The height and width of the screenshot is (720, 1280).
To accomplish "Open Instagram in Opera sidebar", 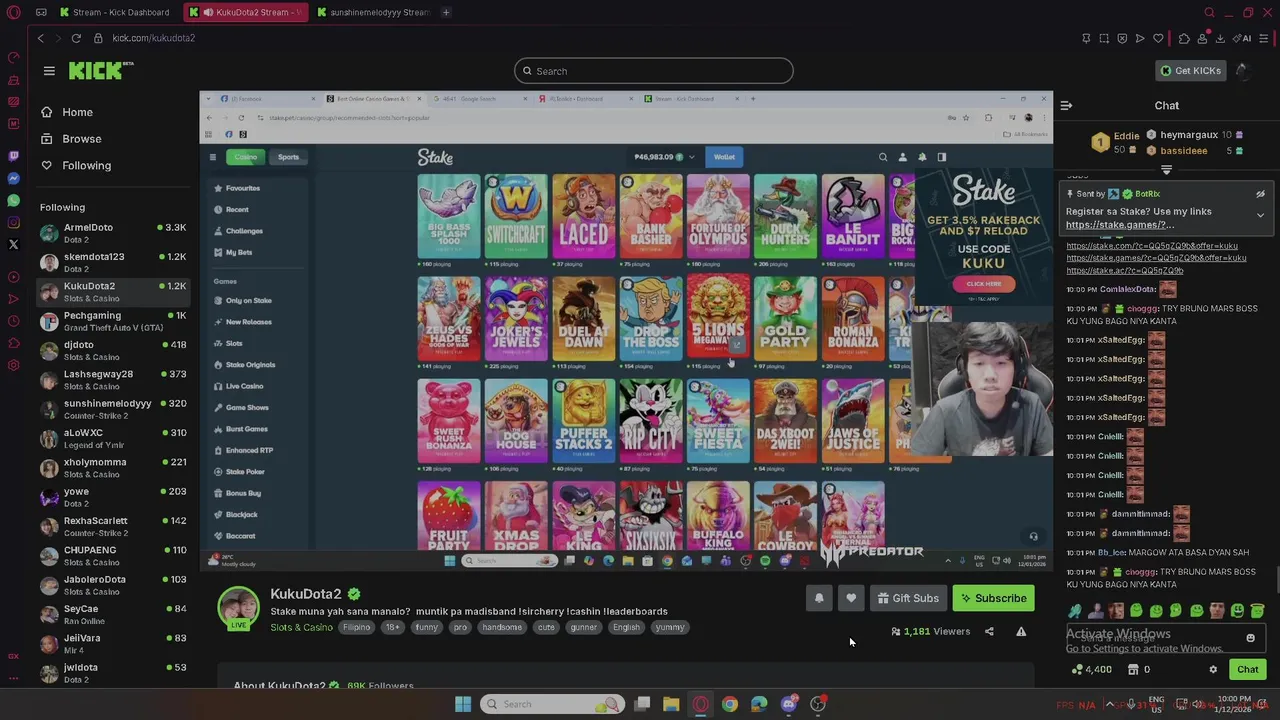I will (x=13, y=222).
